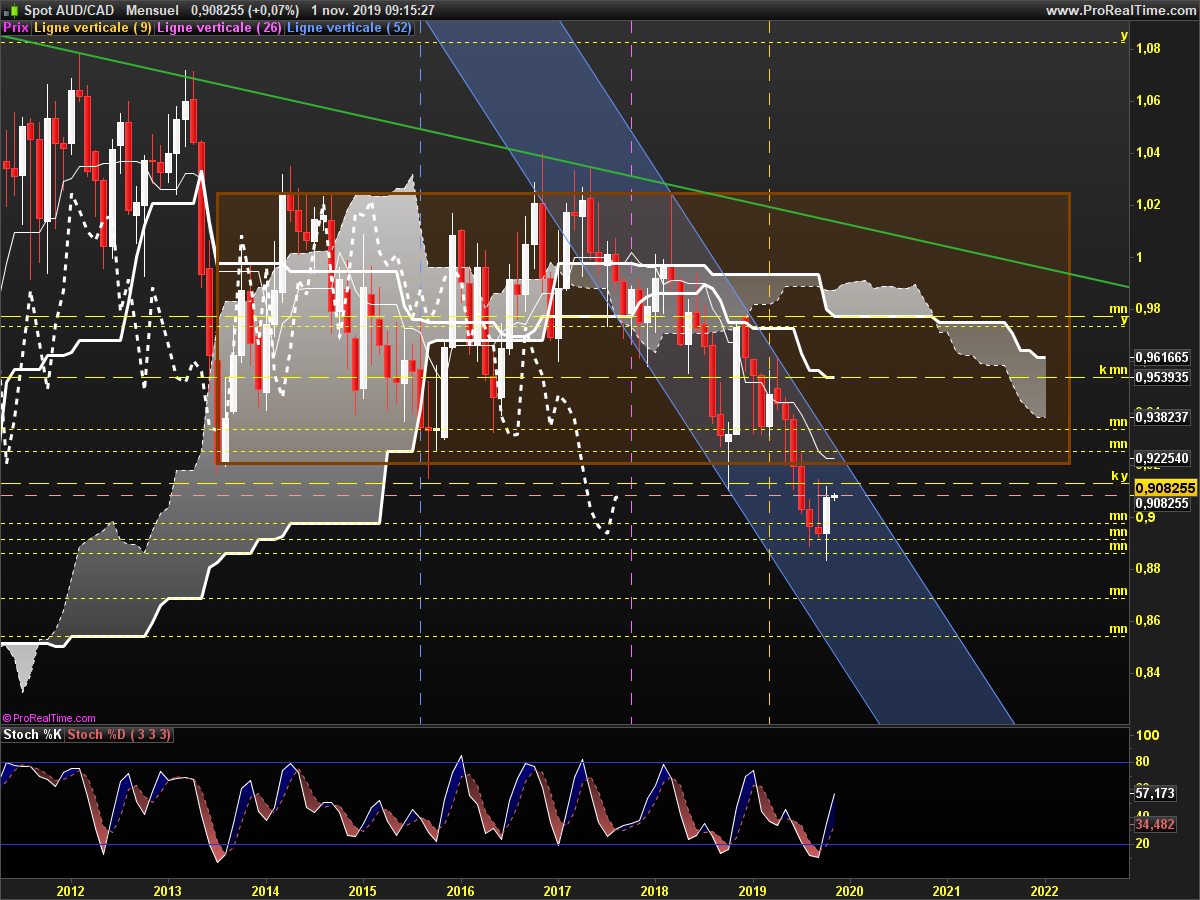The width and height of the screenshot is (1200, 900).
Task: Click the 2020 year on time axis
Action: click(849, 890)
